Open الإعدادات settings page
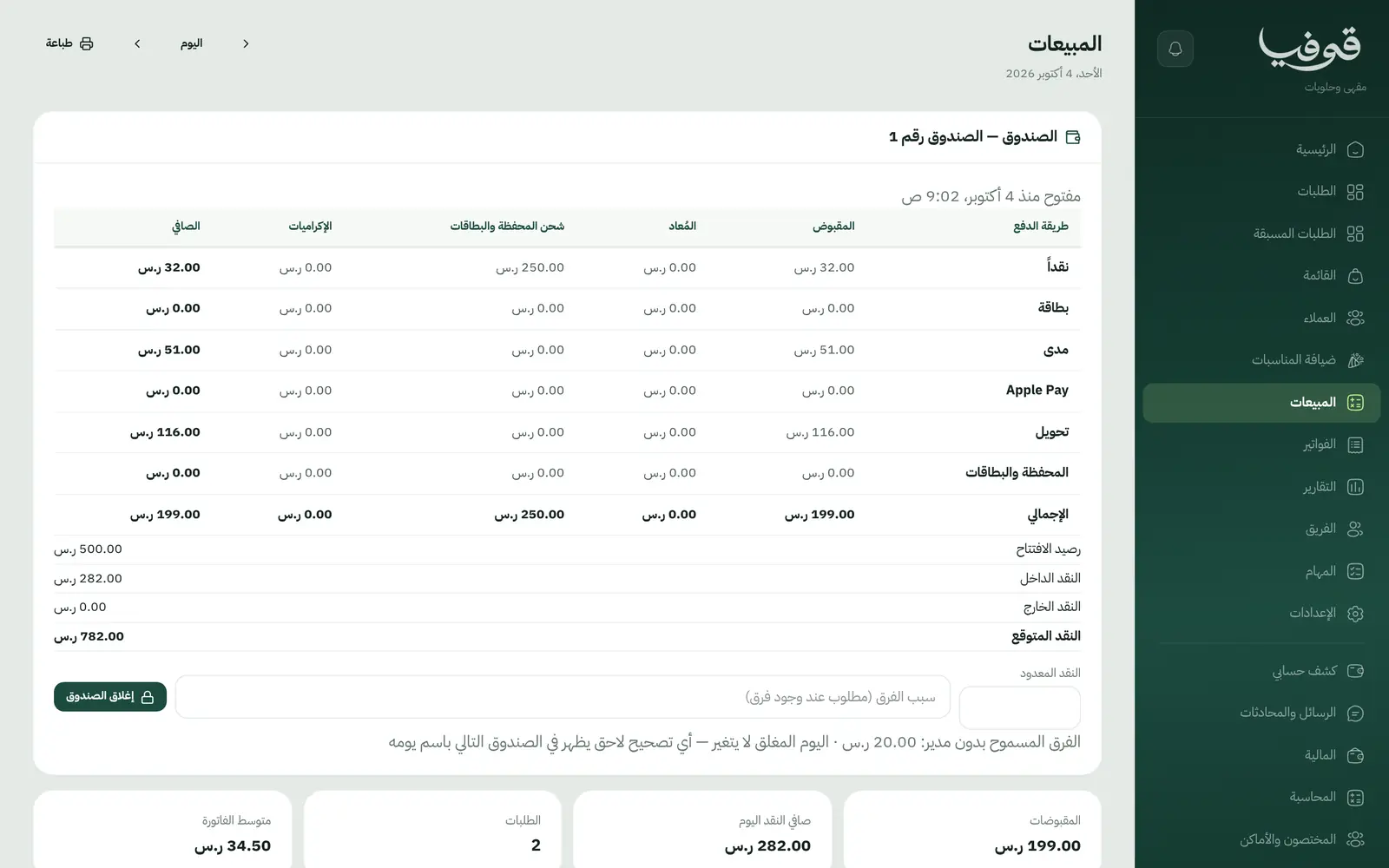This screenshot has width=1389, height=868. click(1261, 614)
